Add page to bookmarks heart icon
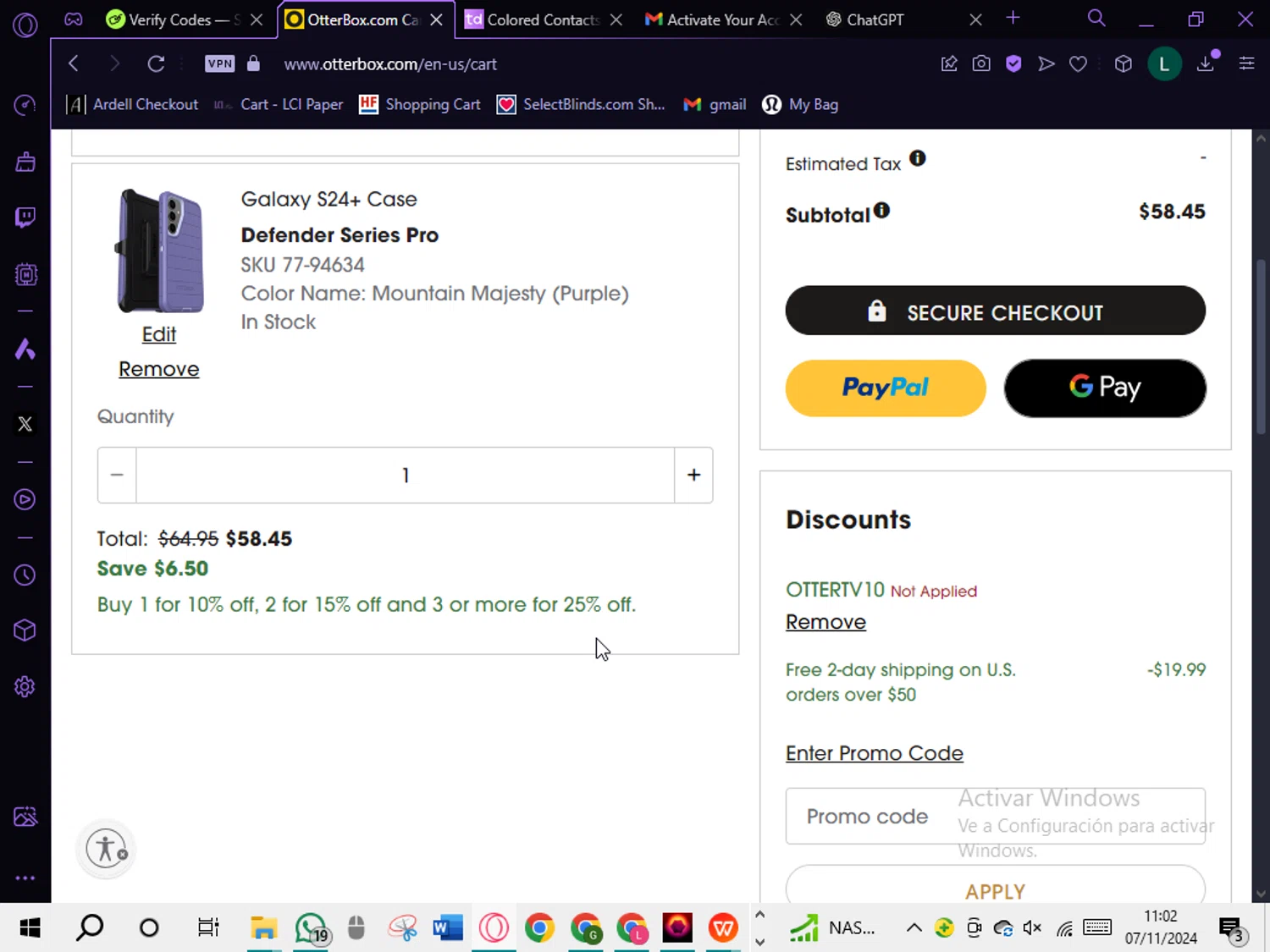 (x=1078, y=63)
